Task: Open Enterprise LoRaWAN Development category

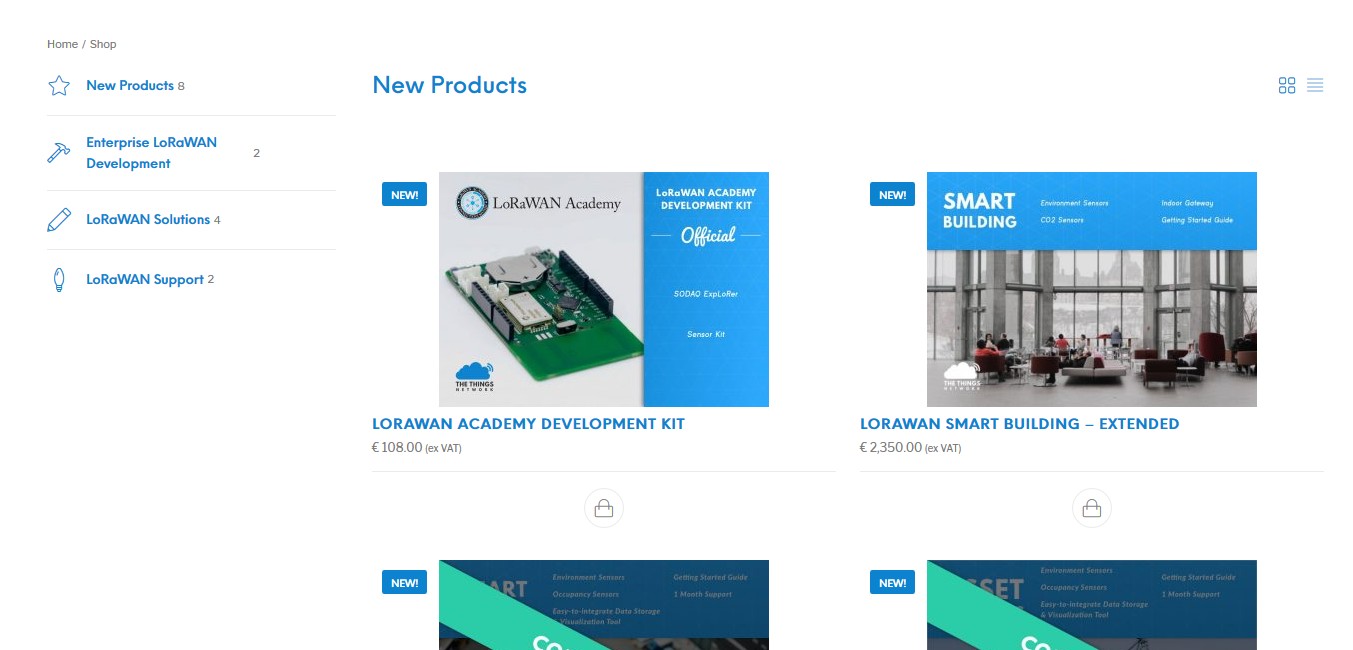Action: tap(151, 153)
